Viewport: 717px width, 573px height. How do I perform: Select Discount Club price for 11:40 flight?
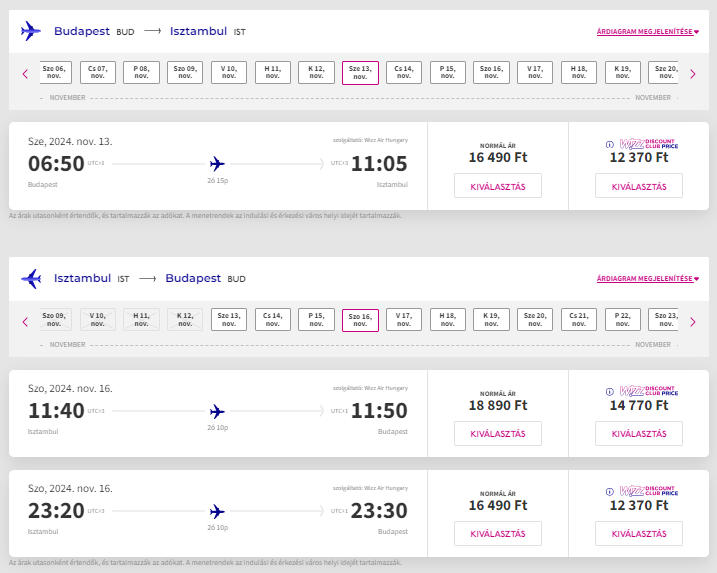(638, 434)
